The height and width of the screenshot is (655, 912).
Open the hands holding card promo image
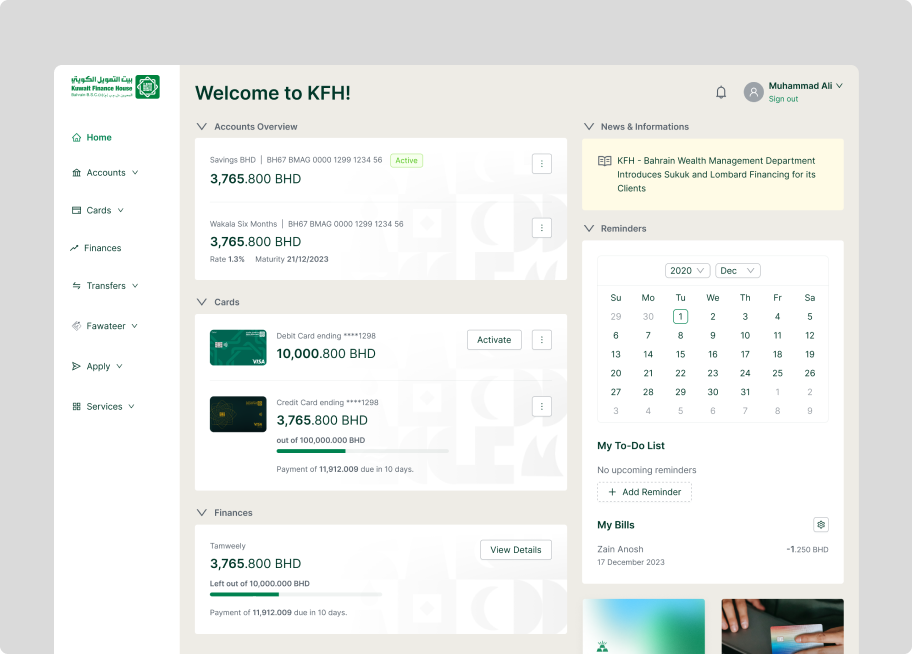(782, 626)
